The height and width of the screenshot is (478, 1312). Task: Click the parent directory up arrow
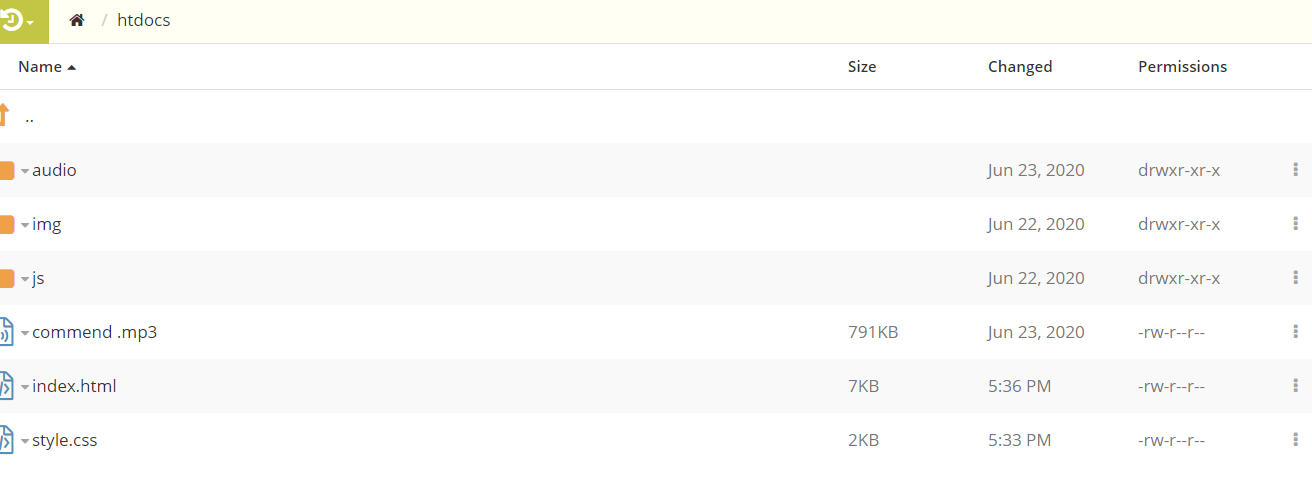pos(4,115)
